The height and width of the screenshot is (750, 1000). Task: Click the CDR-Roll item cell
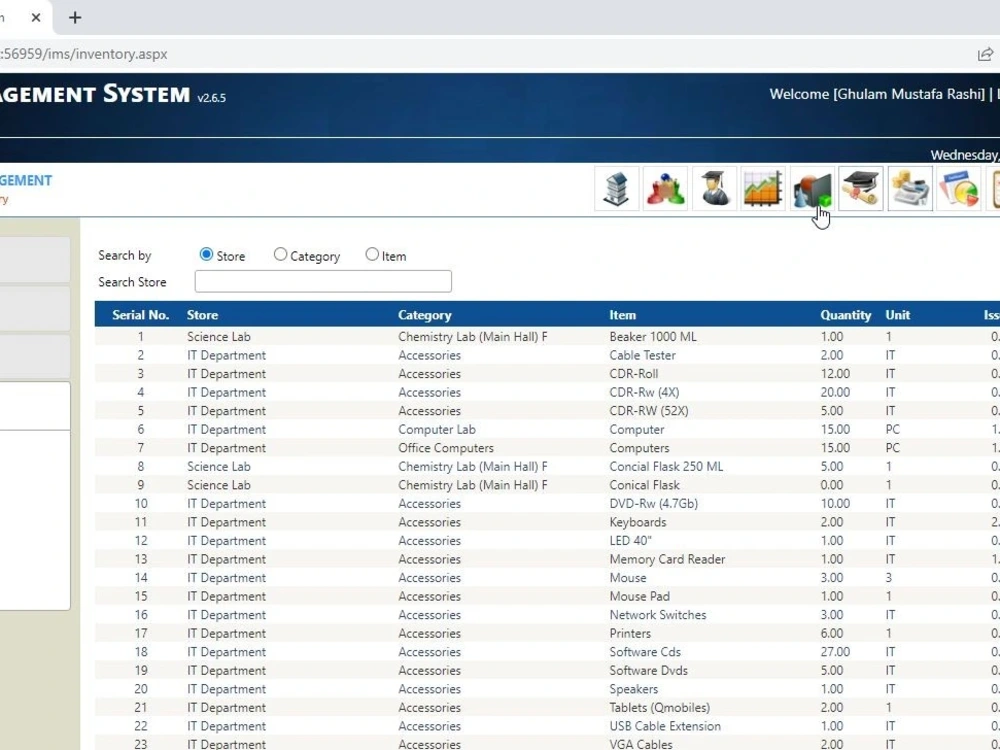[x=633, y=374]
